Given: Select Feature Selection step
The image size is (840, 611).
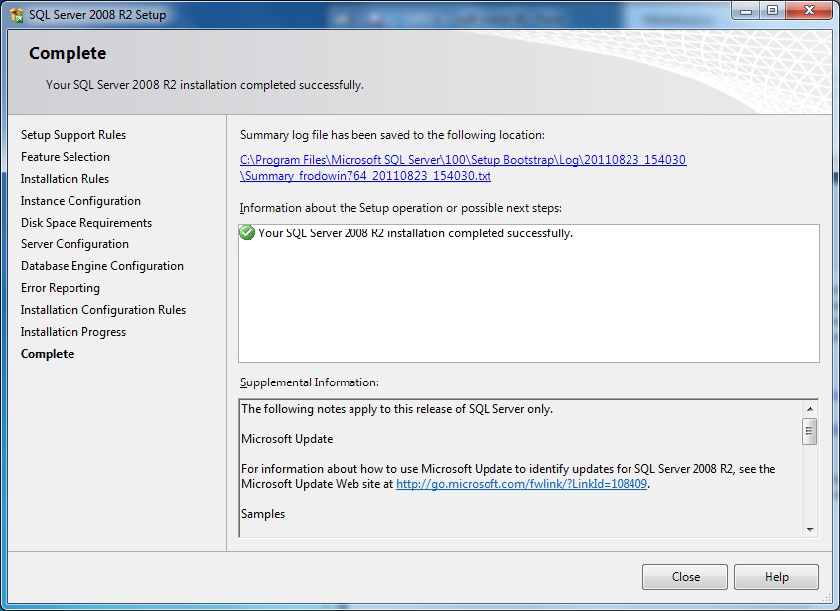Looking at the screenshot, I should [x=65, y=157].
